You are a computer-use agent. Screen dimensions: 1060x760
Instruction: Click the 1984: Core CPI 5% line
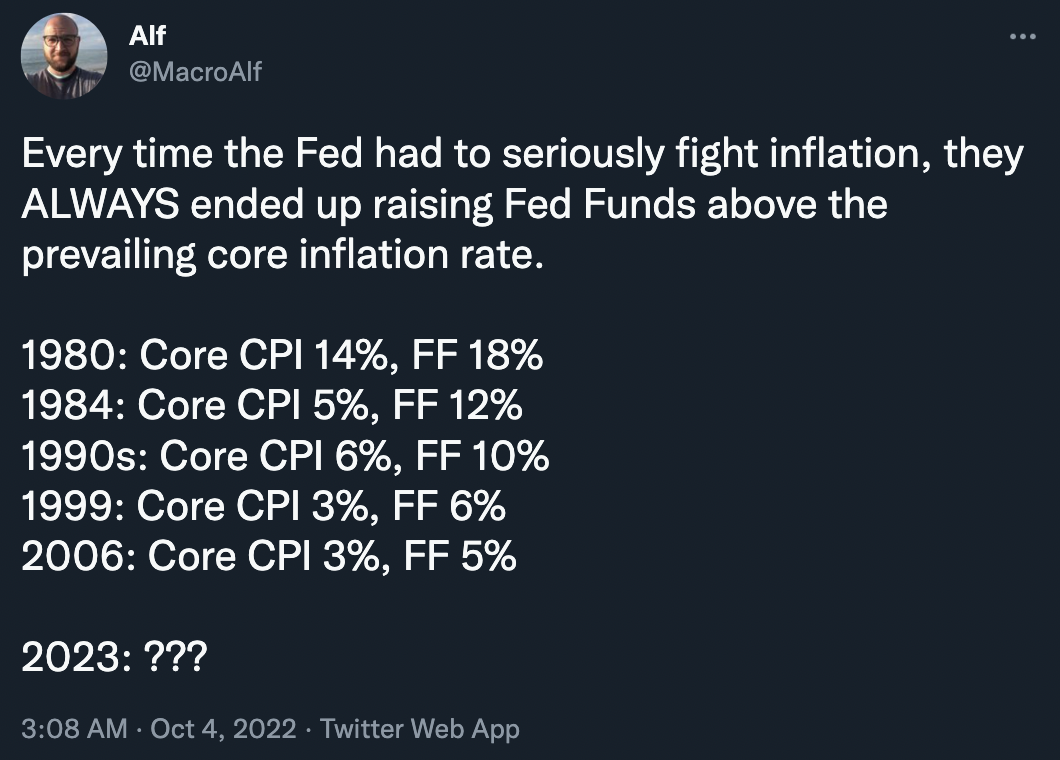271,406
